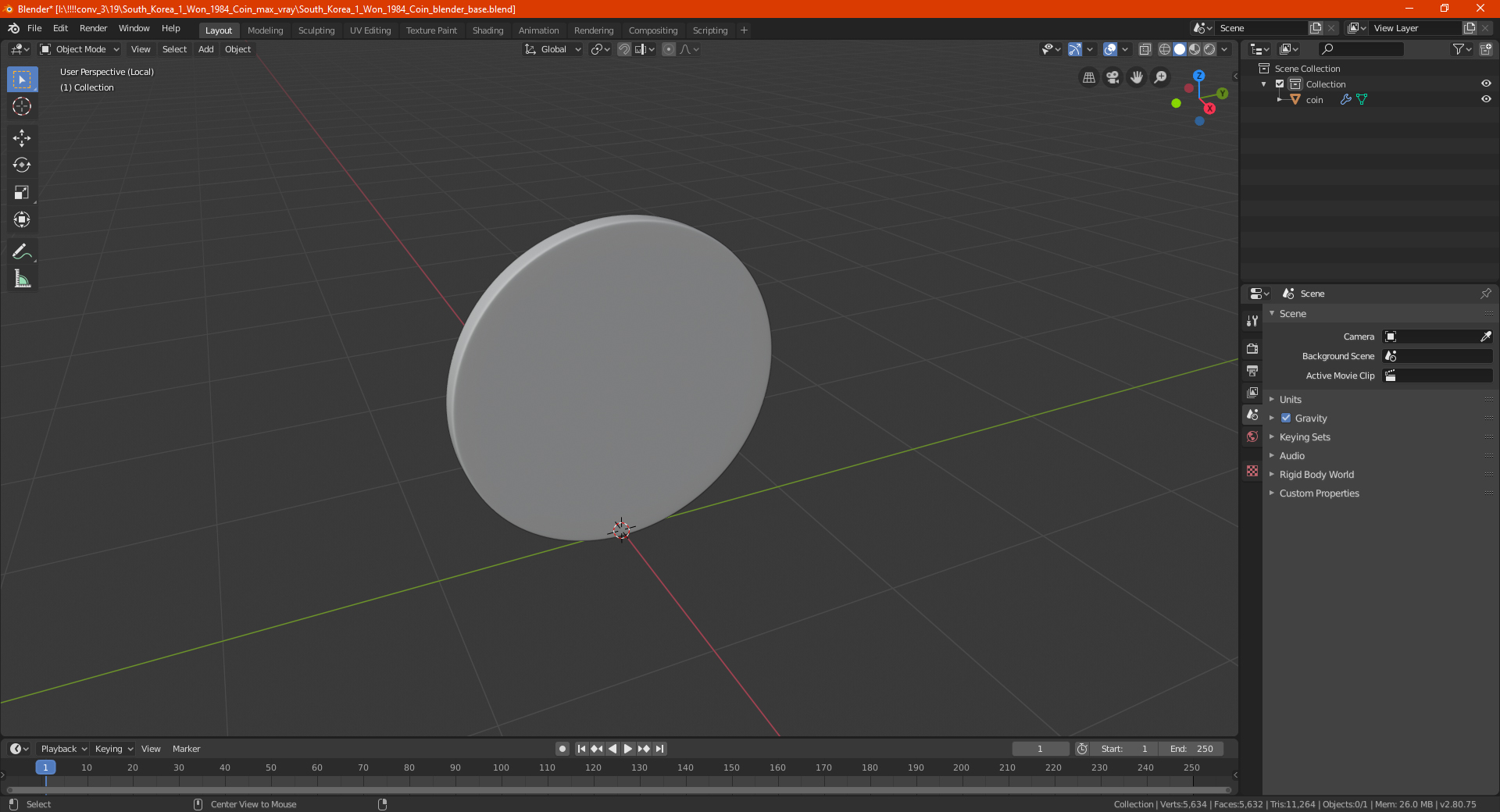This screenshot has width=1500, height=812.
Task: Switch between perspective and orthographic view
Action: point(1088,77)
